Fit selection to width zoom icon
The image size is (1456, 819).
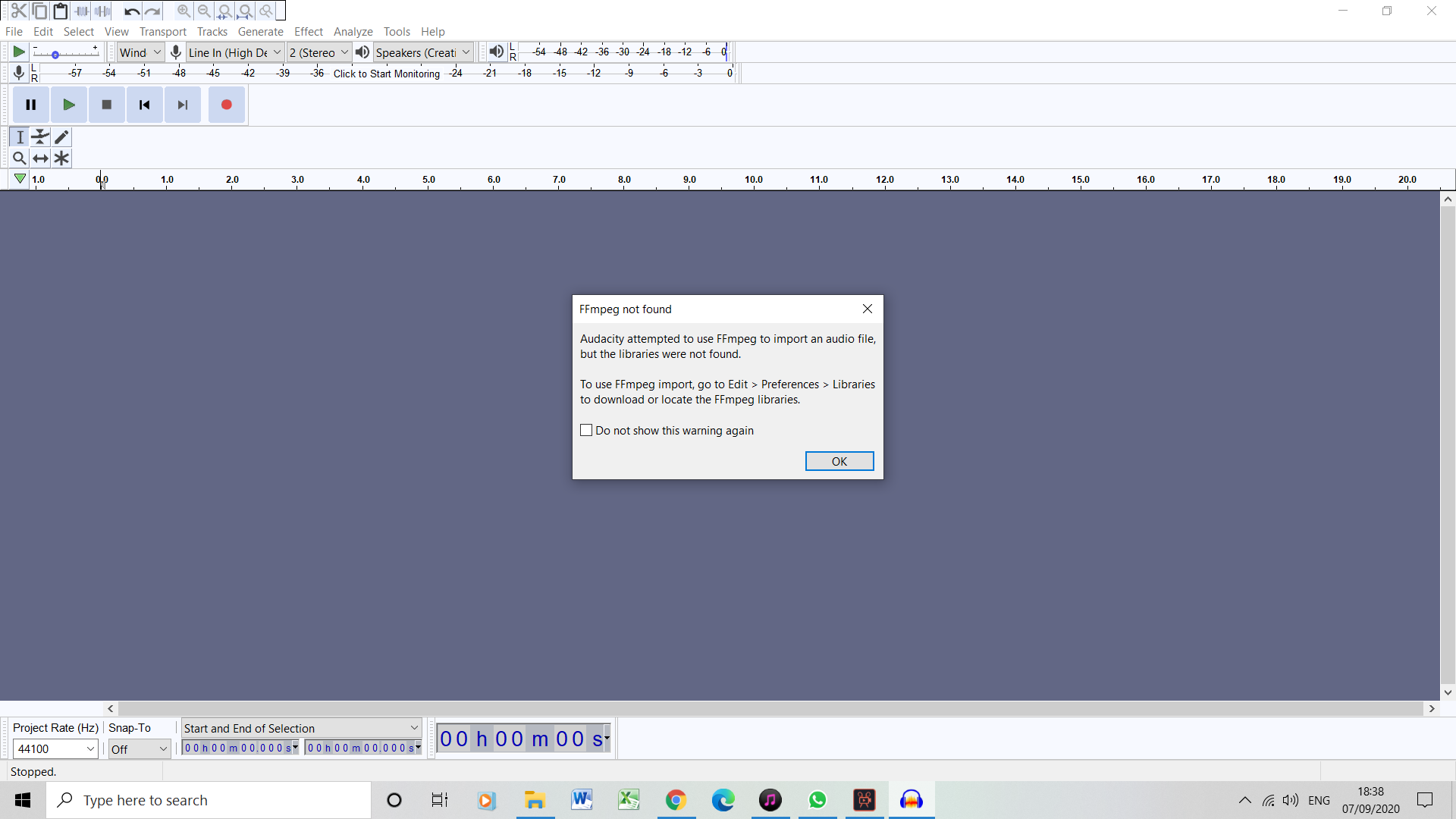[224, 11]
